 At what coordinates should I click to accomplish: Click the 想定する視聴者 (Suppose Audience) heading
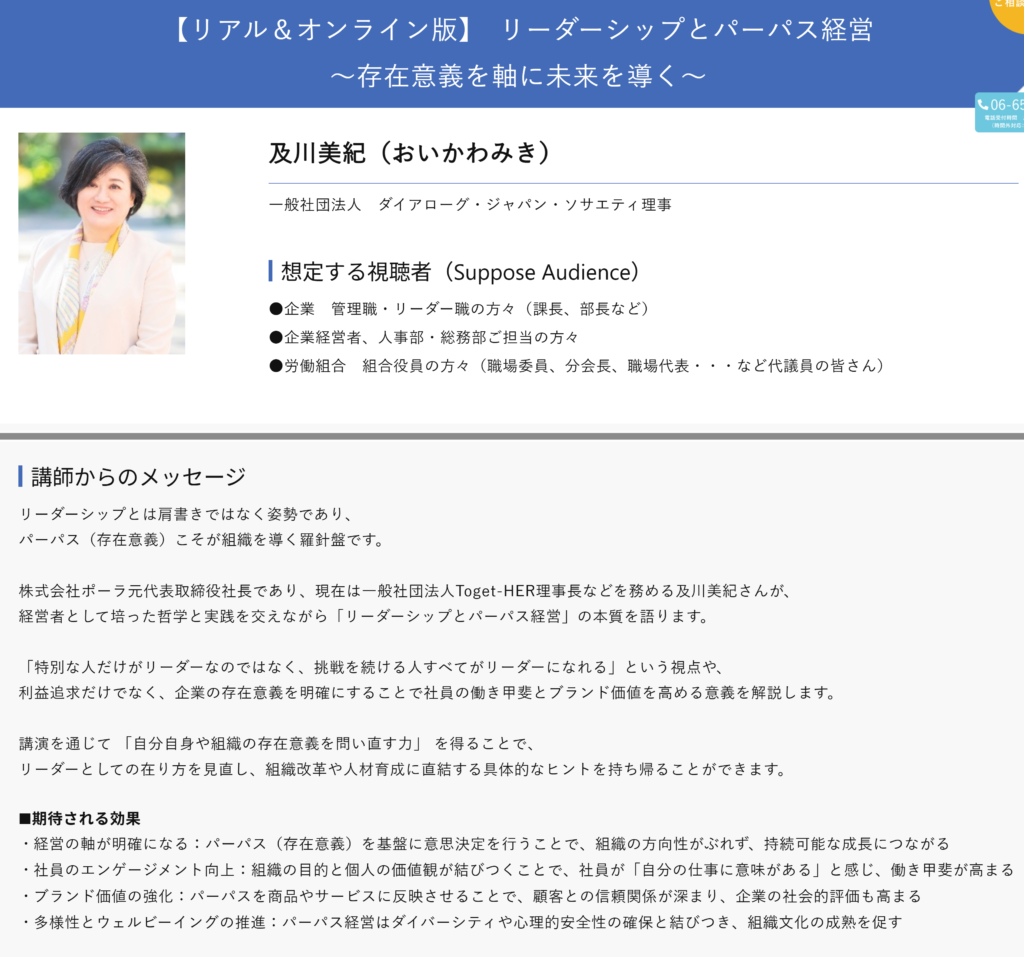coord(460,271)
